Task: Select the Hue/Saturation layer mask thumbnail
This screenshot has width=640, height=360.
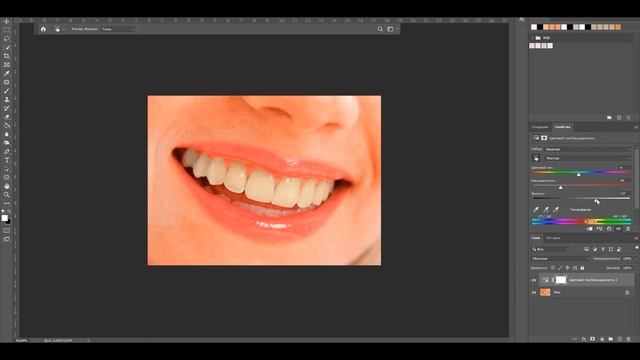Action: pyautogui.click(x=561, y=280)
